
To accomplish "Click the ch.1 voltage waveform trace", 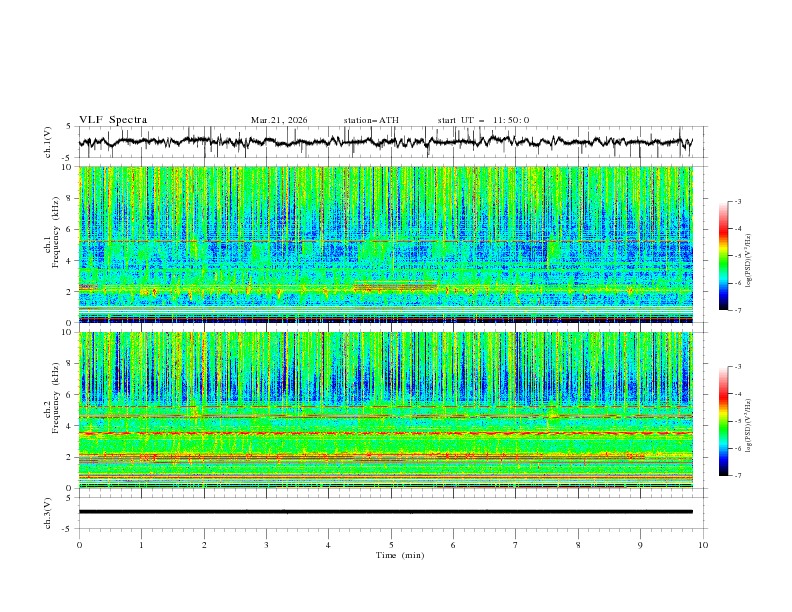I will (385, 142).
